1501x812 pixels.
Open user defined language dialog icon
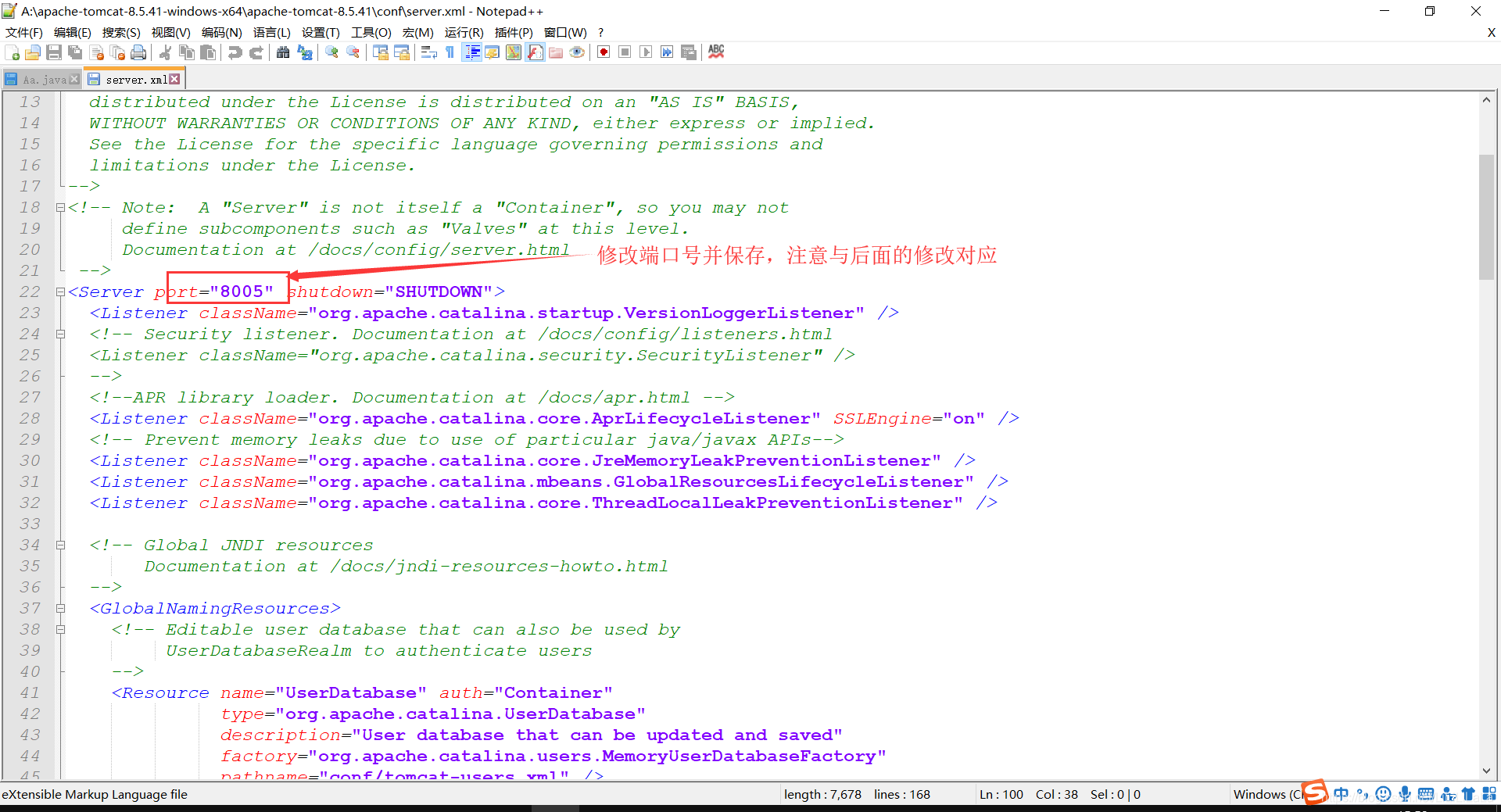(x=493, y=52)
